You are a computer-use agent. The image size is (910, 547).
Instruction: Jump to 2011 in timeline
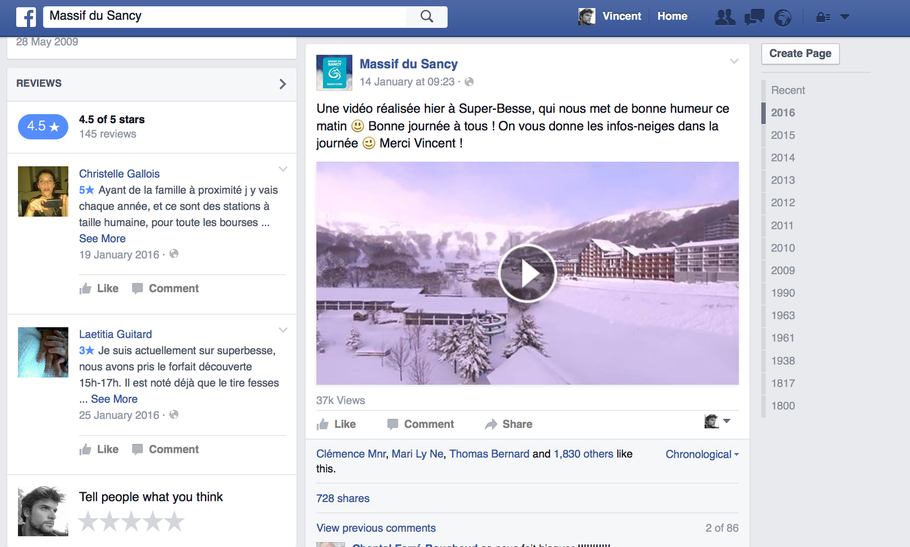[782, 226]
